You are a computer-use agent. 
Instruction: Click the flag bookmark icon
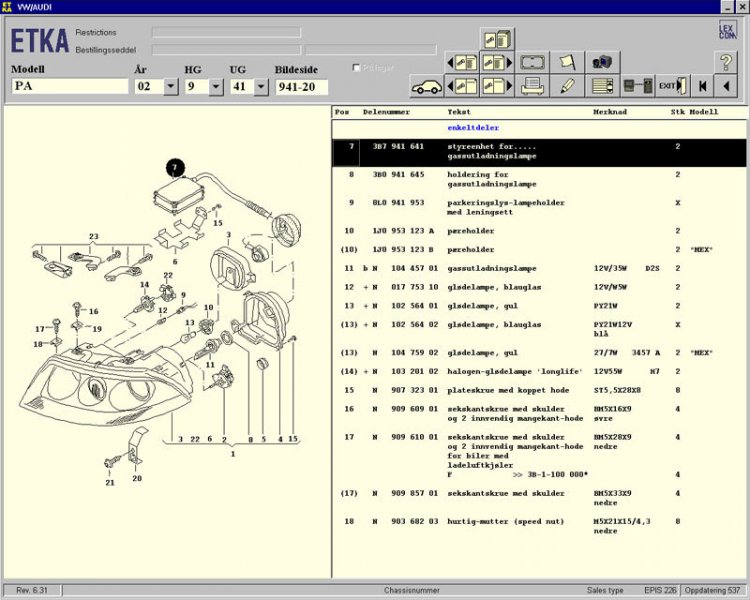pos(567,62)
